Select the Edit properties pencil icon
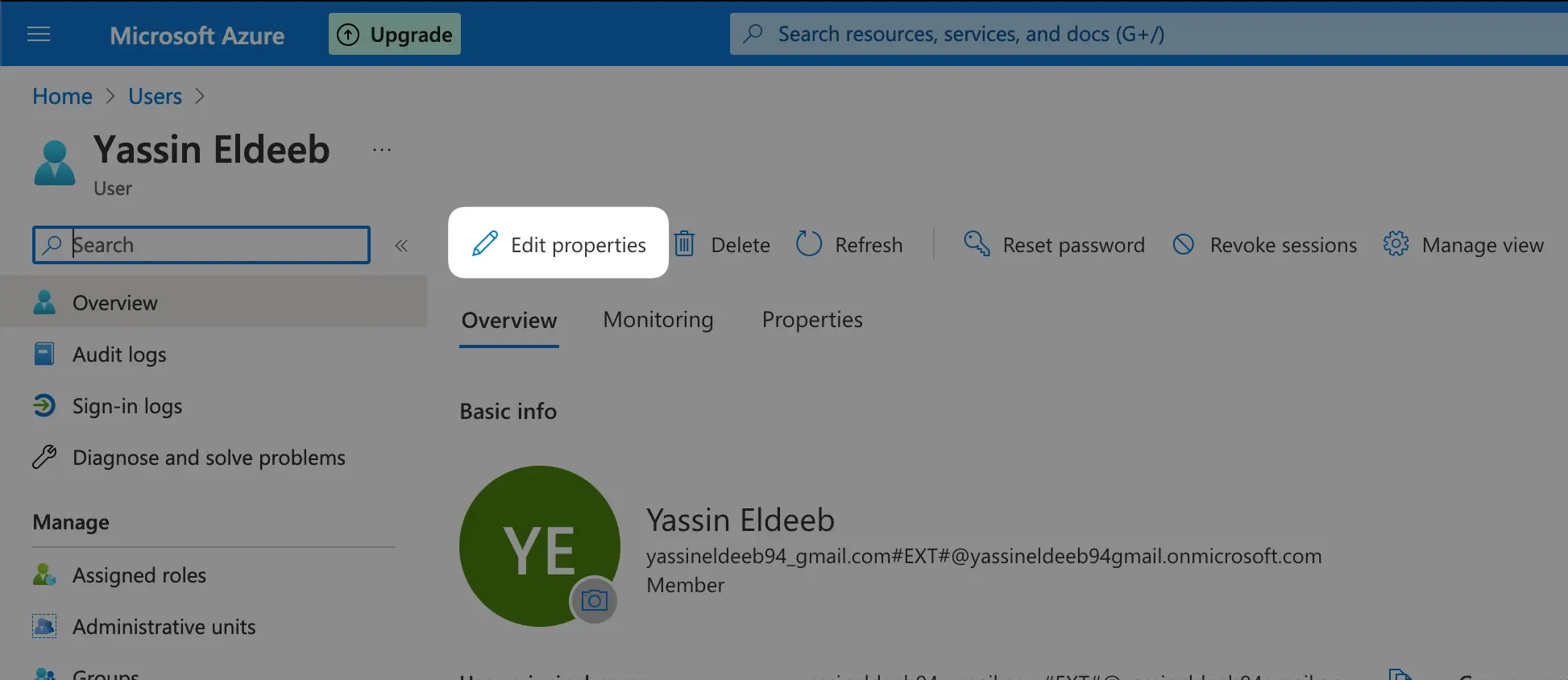Image resolution: width=1568 pixels, height=680 pixels. (484, 243)
